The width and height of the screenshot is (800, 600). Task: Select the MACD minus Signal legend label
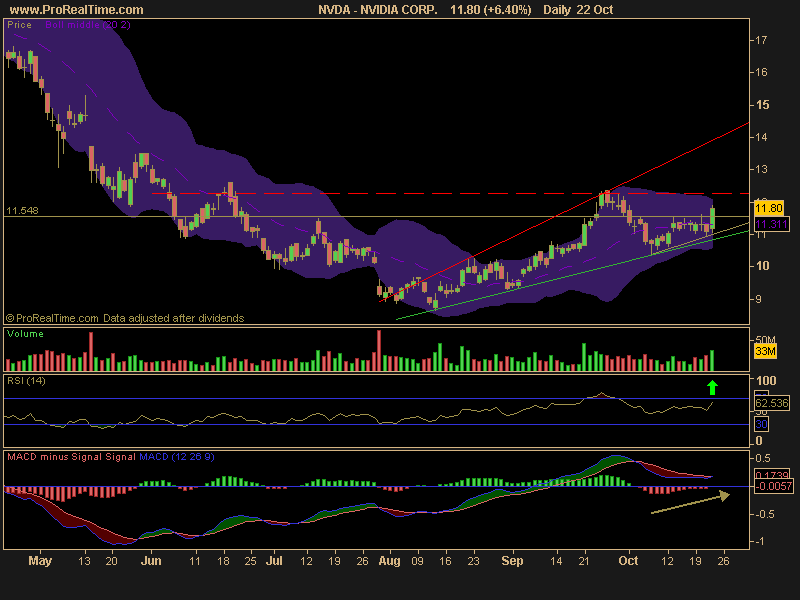(x=55, y=457)
